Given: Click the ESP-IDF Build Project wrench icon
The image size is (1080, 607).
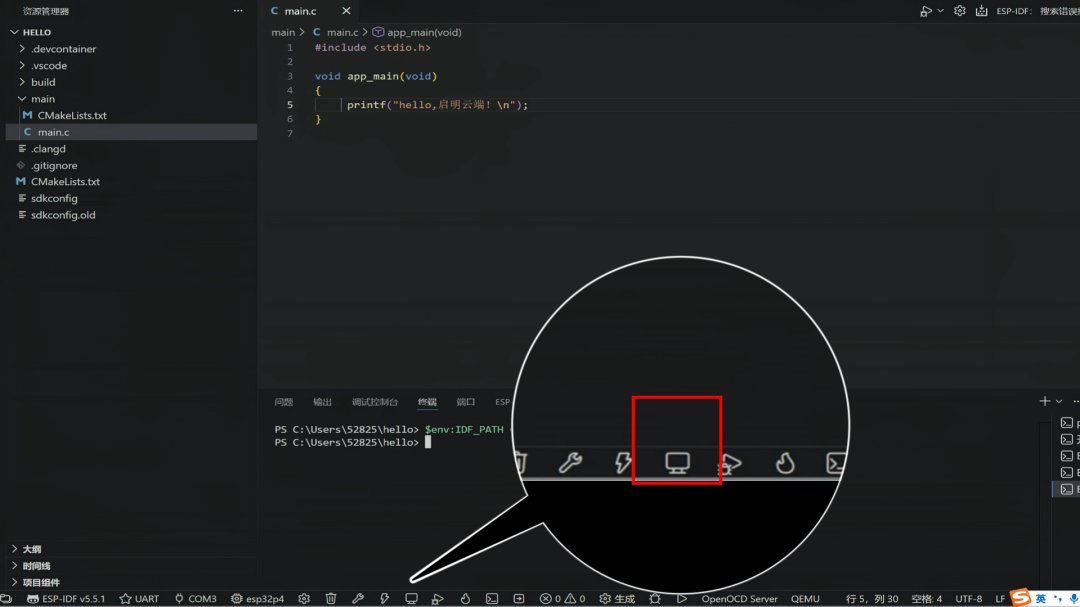Looking at the screenshot, I should point(357,599).
